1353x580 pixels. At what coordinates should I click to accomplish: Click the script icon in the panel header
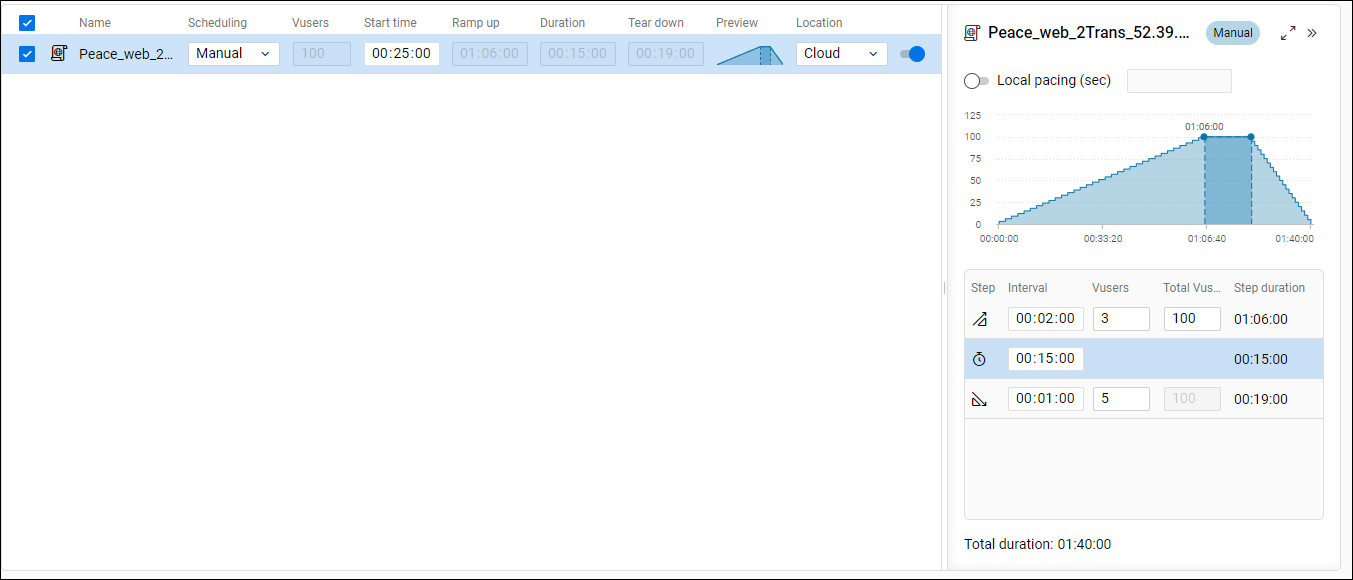click(x=972, y=33)
